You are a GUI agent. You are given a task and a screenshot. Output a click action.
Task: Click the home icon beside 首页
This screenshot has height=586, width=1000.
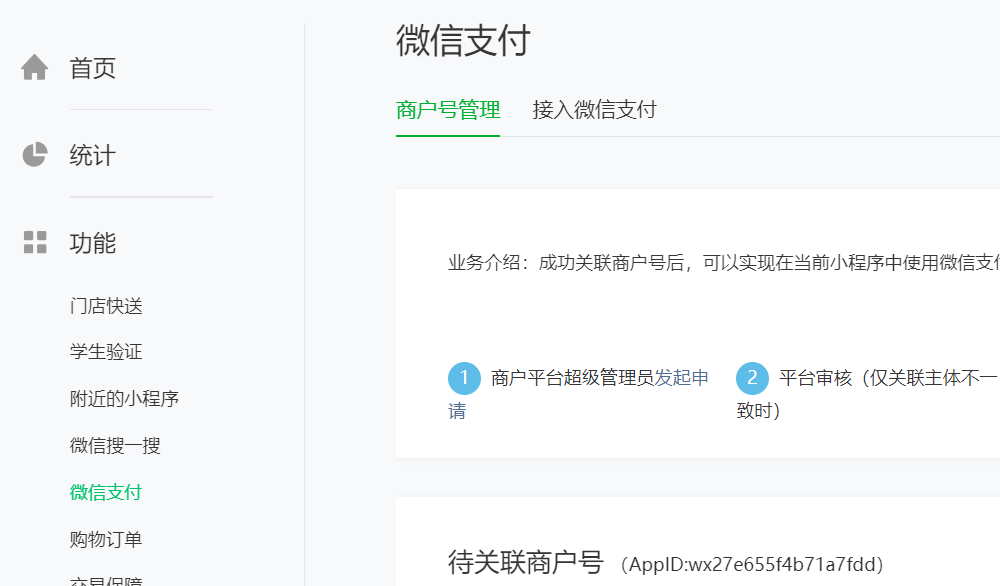[34, 68]
